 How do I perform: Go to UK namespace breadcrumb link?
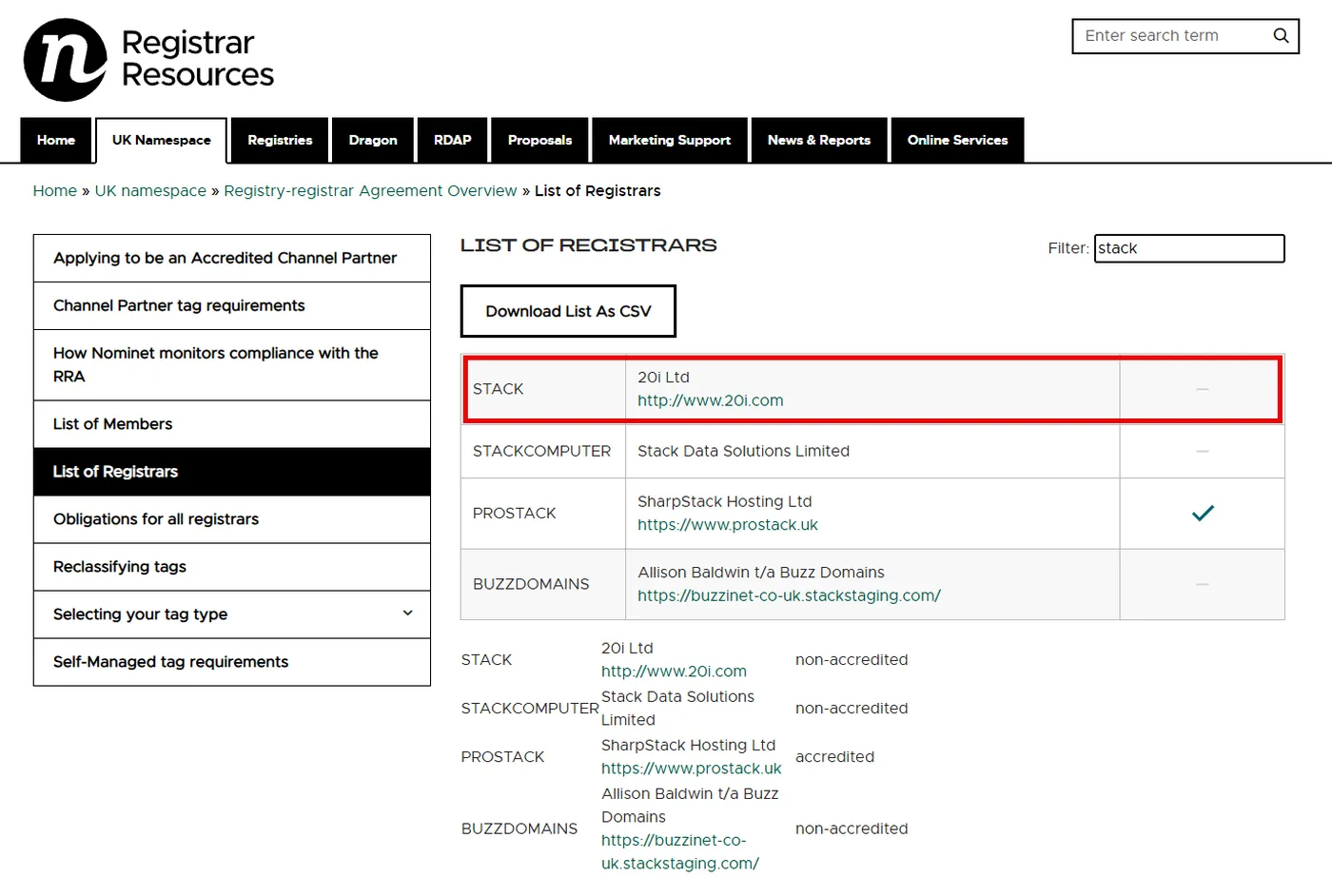(150, 191)
